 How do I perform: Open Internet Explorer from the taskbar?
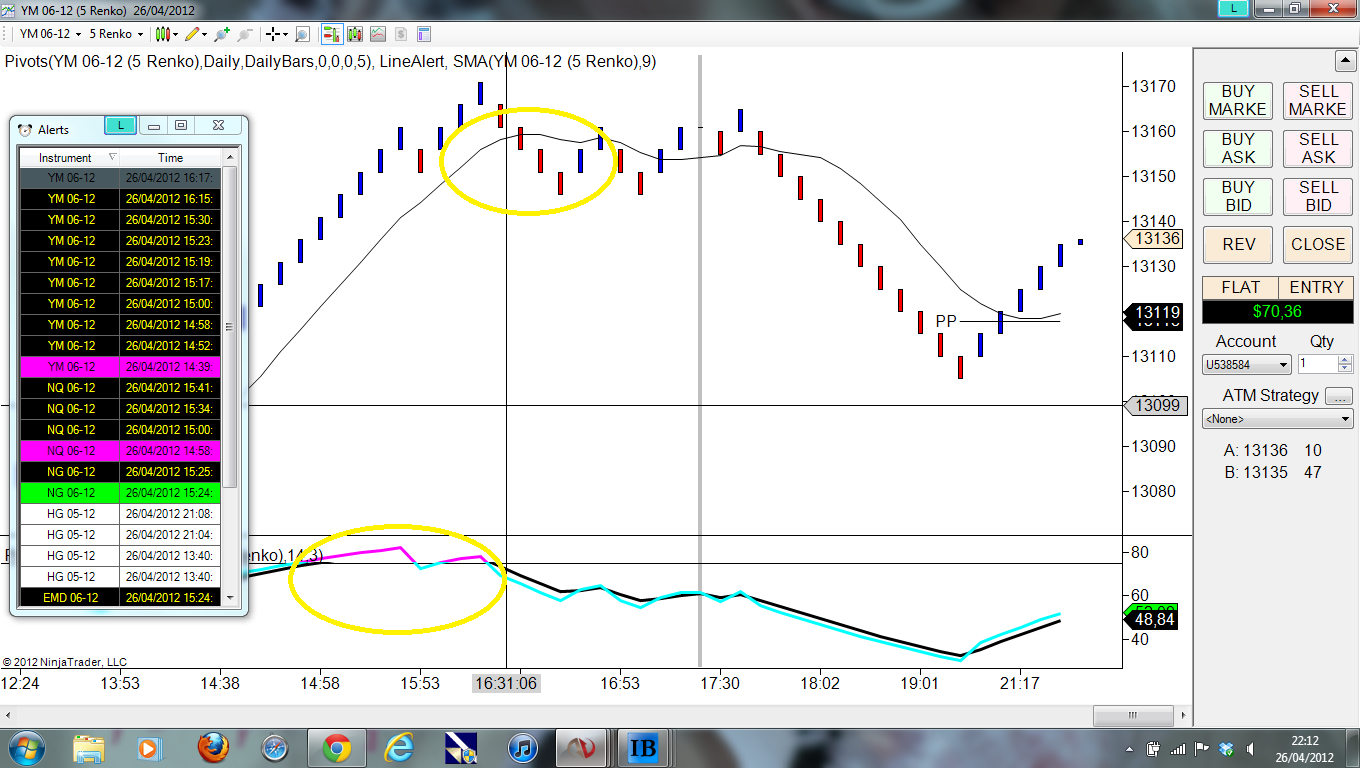click(x=399, y=748)
